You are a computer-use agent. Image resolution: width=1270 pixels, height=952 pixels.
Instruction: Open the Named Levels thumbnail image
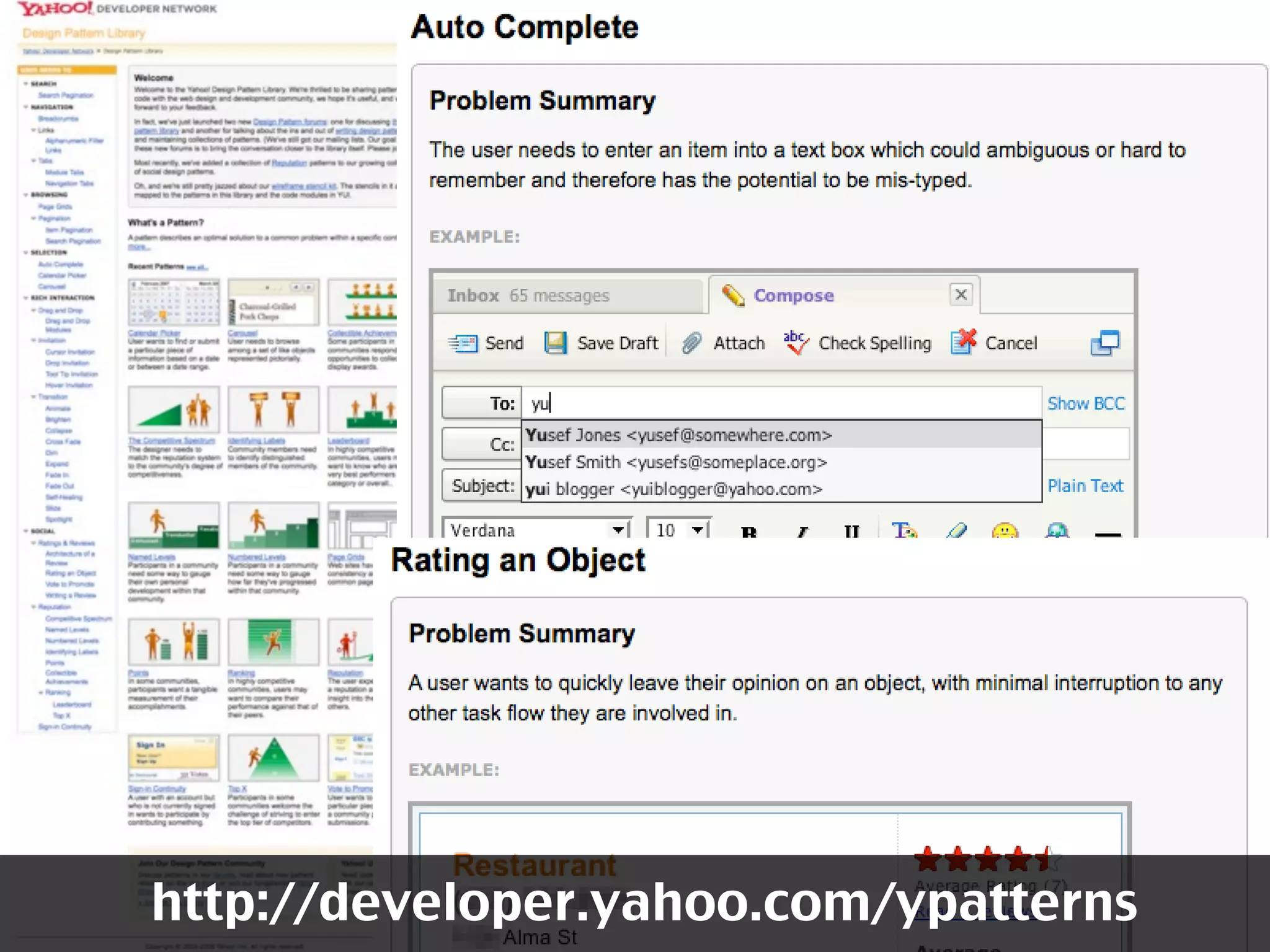pyautogui.click(x=174, y=526)
